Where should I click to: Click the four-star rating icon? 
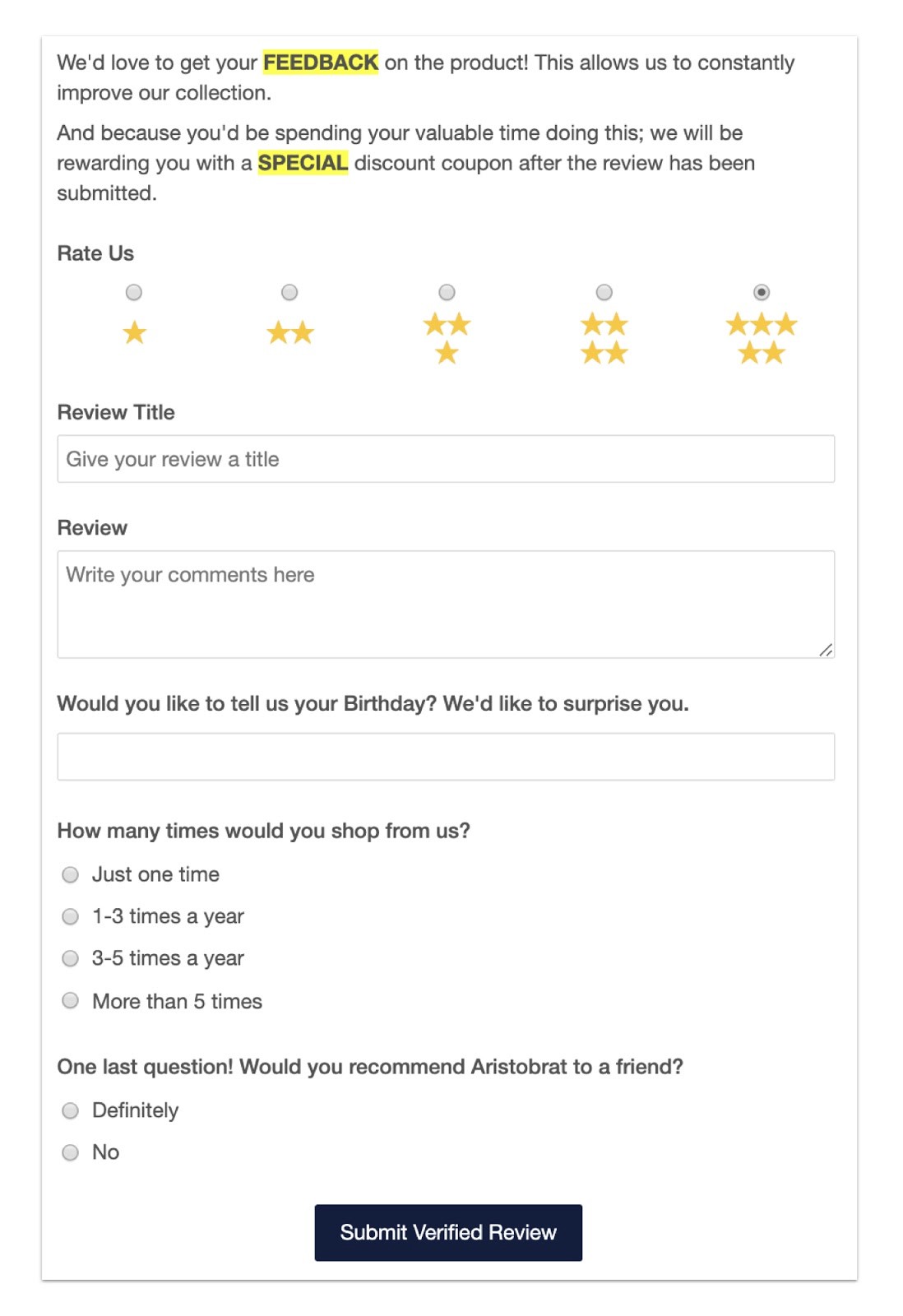point(604,338)
